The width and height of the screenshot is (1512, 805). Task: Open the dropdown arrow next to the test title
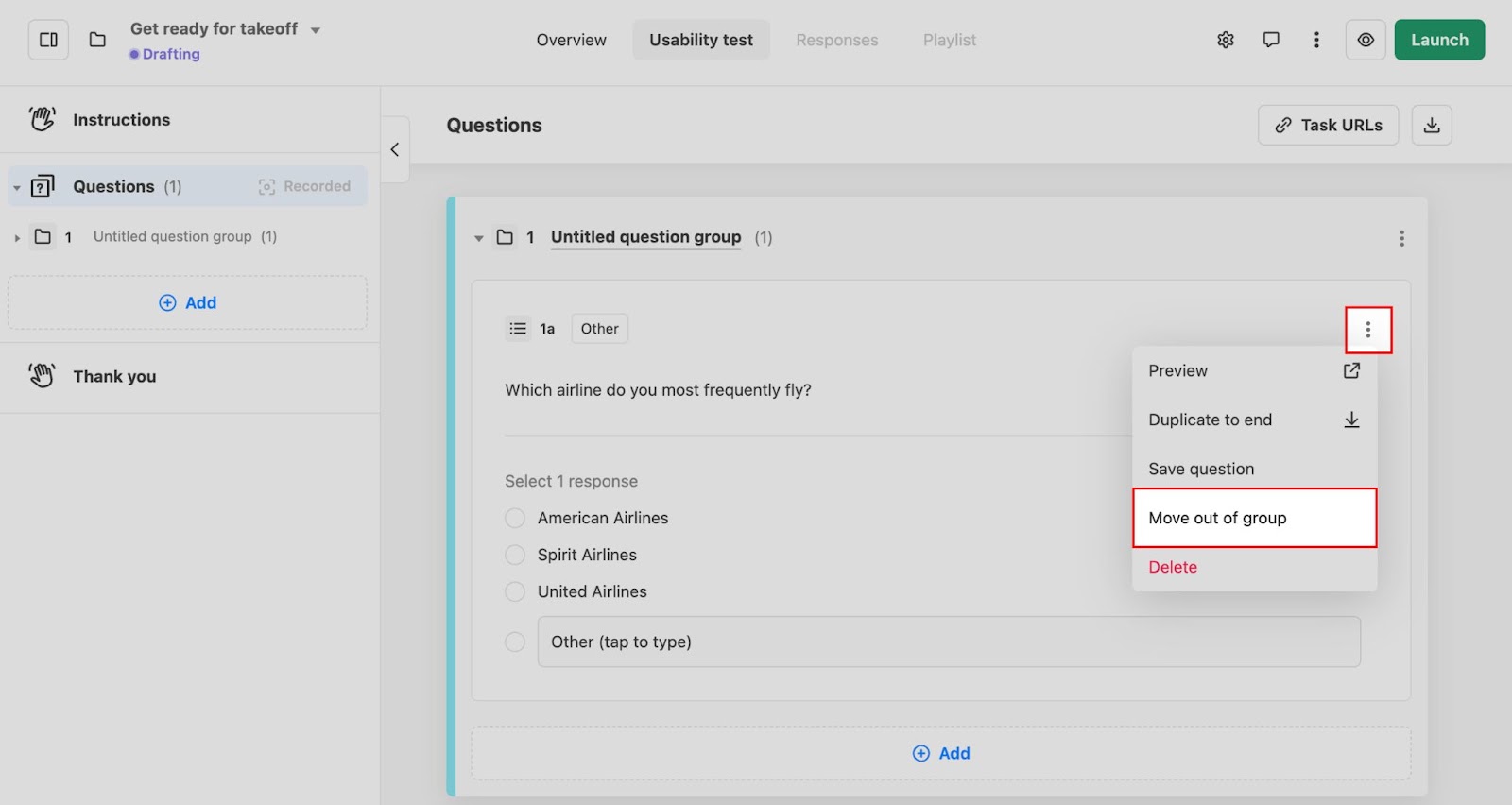click(316, 30)
